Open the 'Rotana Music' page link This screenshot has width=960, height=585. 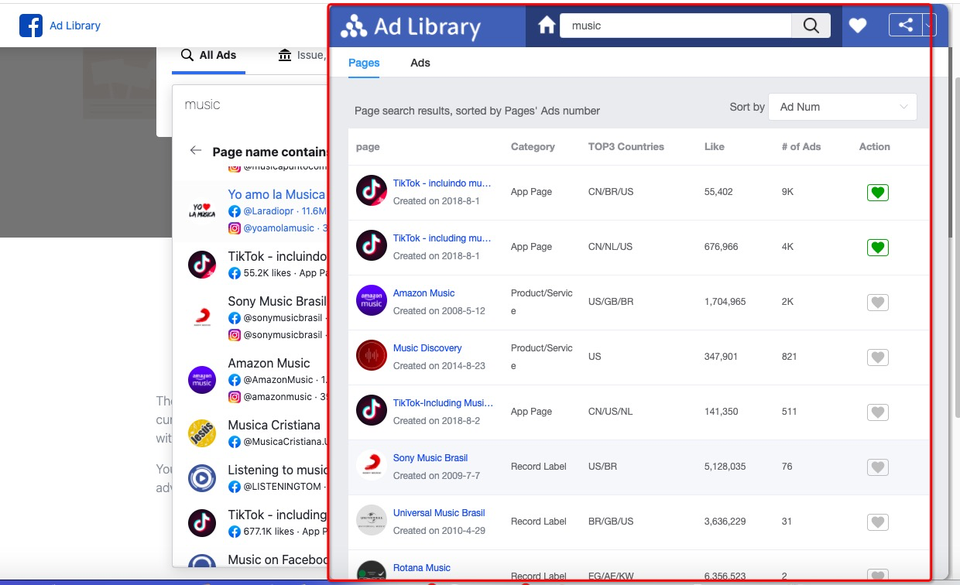tap(422, 568)
